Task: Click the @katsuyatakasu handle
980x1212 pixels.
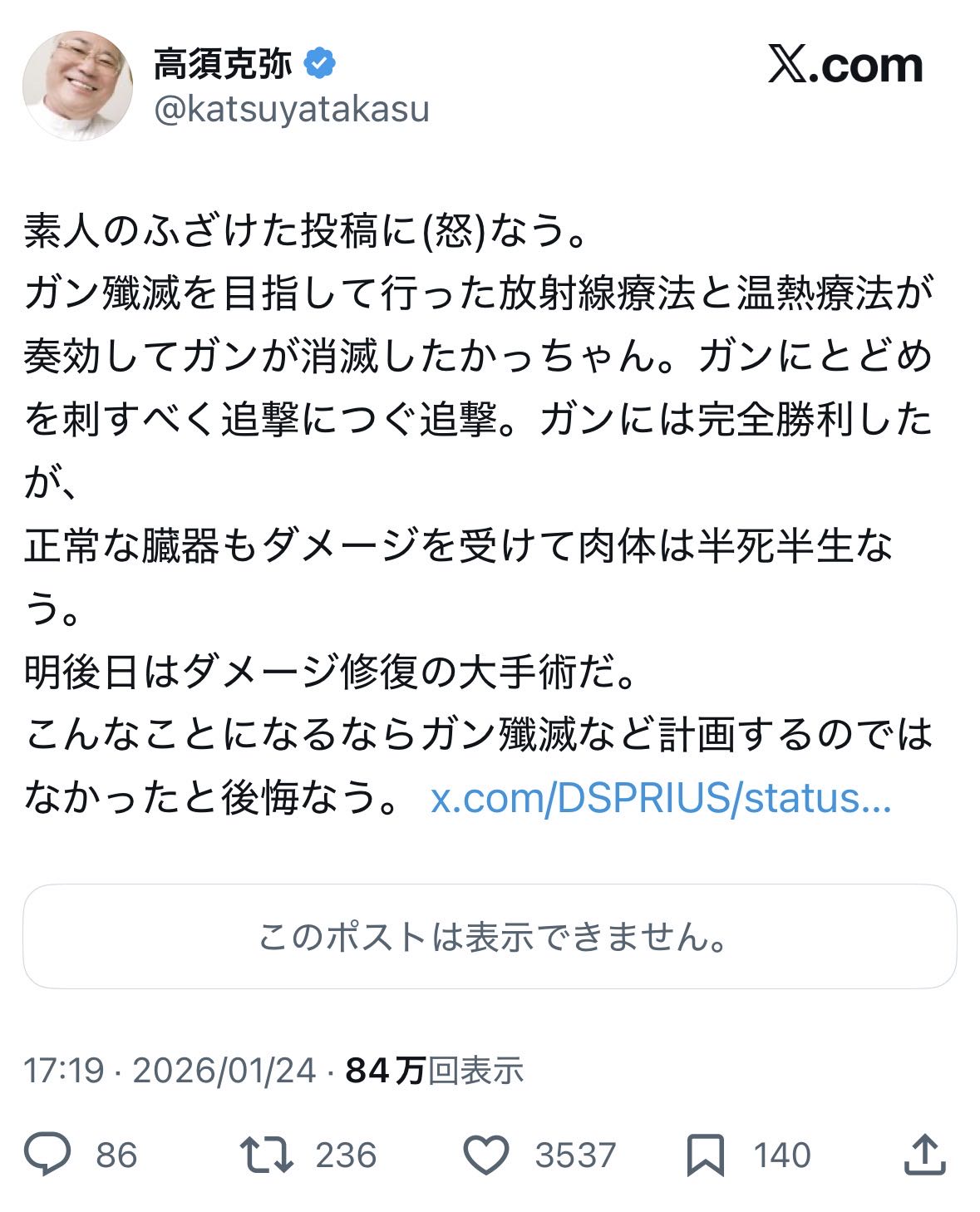Action: [291, 109]
